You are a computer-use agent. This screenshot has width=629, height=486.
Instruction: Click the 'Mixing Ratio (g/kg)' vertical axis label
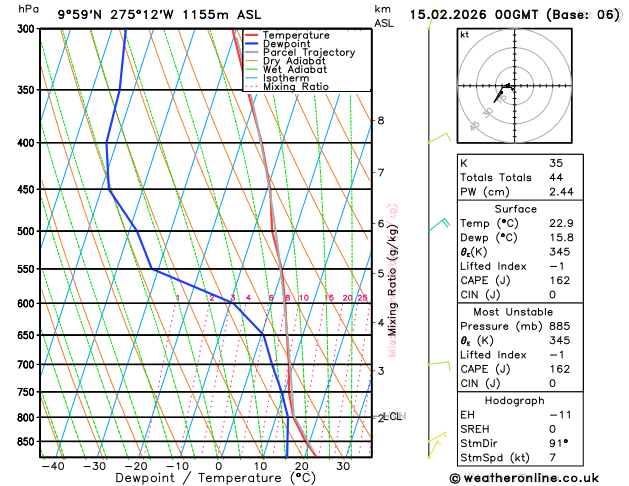click(x=393, y=281)
